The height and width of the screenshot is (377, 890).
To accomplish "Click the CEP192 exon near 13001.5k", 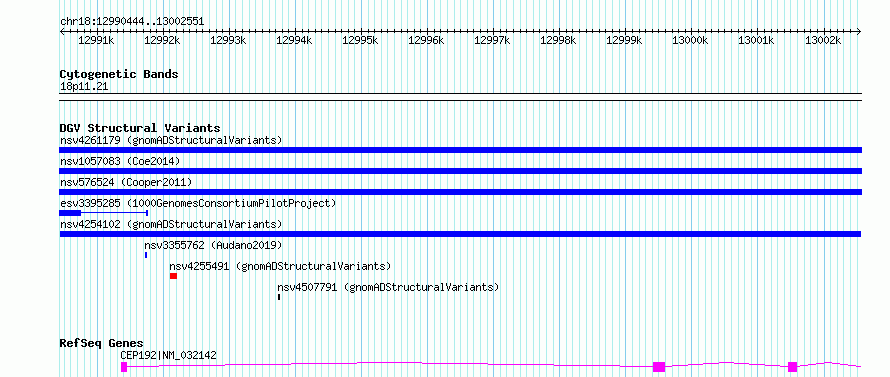I will (792, 367).
